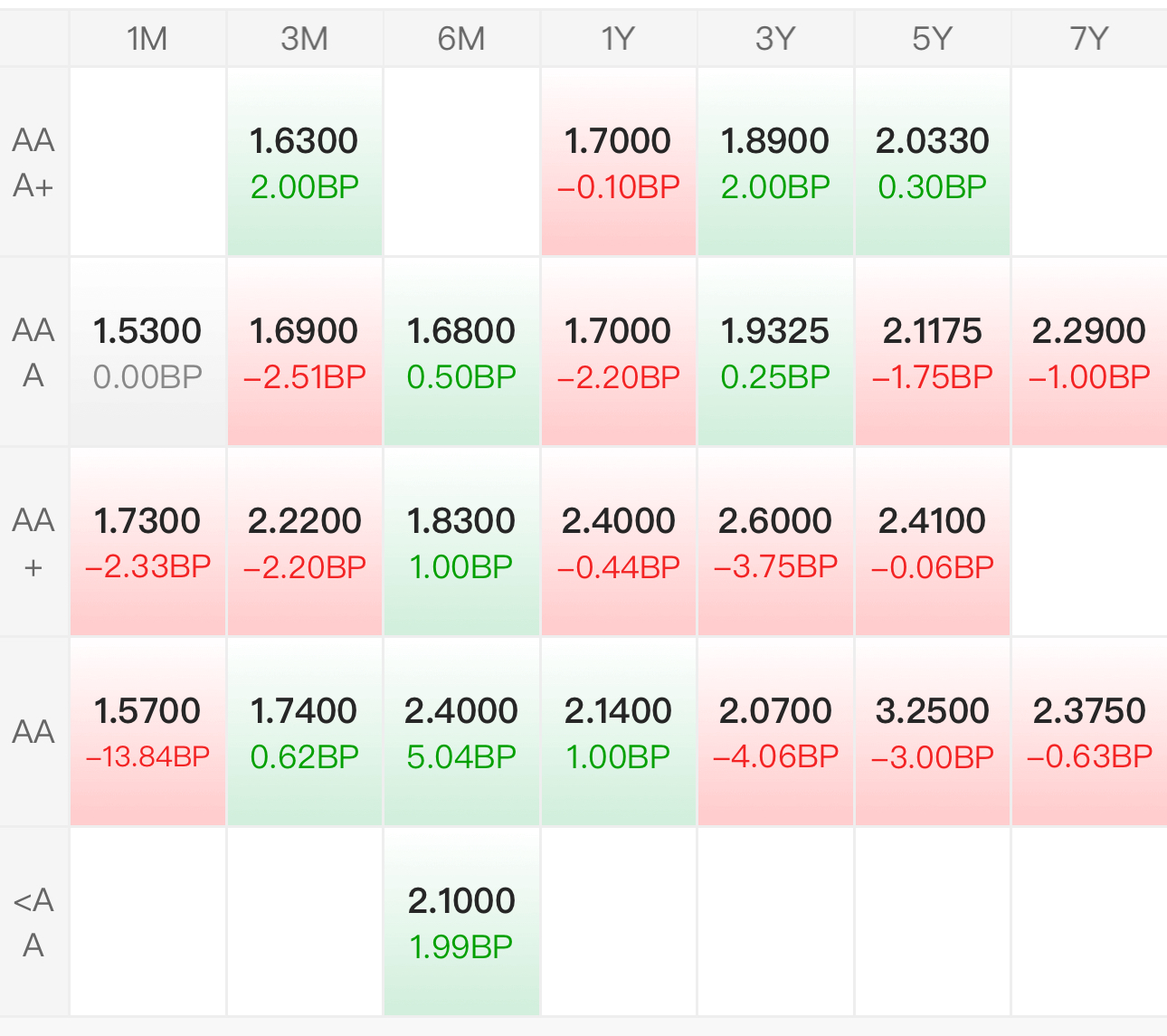Open AAA 1M cell with 0.00BP
Screen dimensions: 1167x1036
(x=147, y=353)
